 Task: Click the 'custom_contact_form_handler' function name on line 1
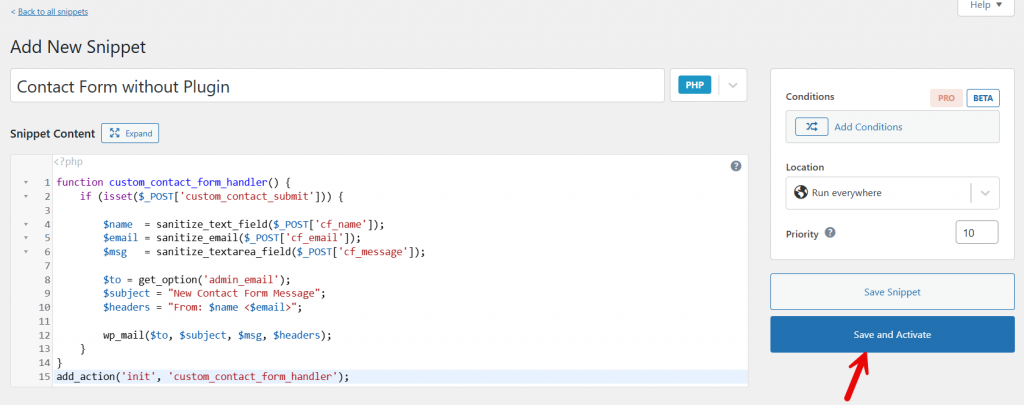pyautogui.click(x=189, y=182)
